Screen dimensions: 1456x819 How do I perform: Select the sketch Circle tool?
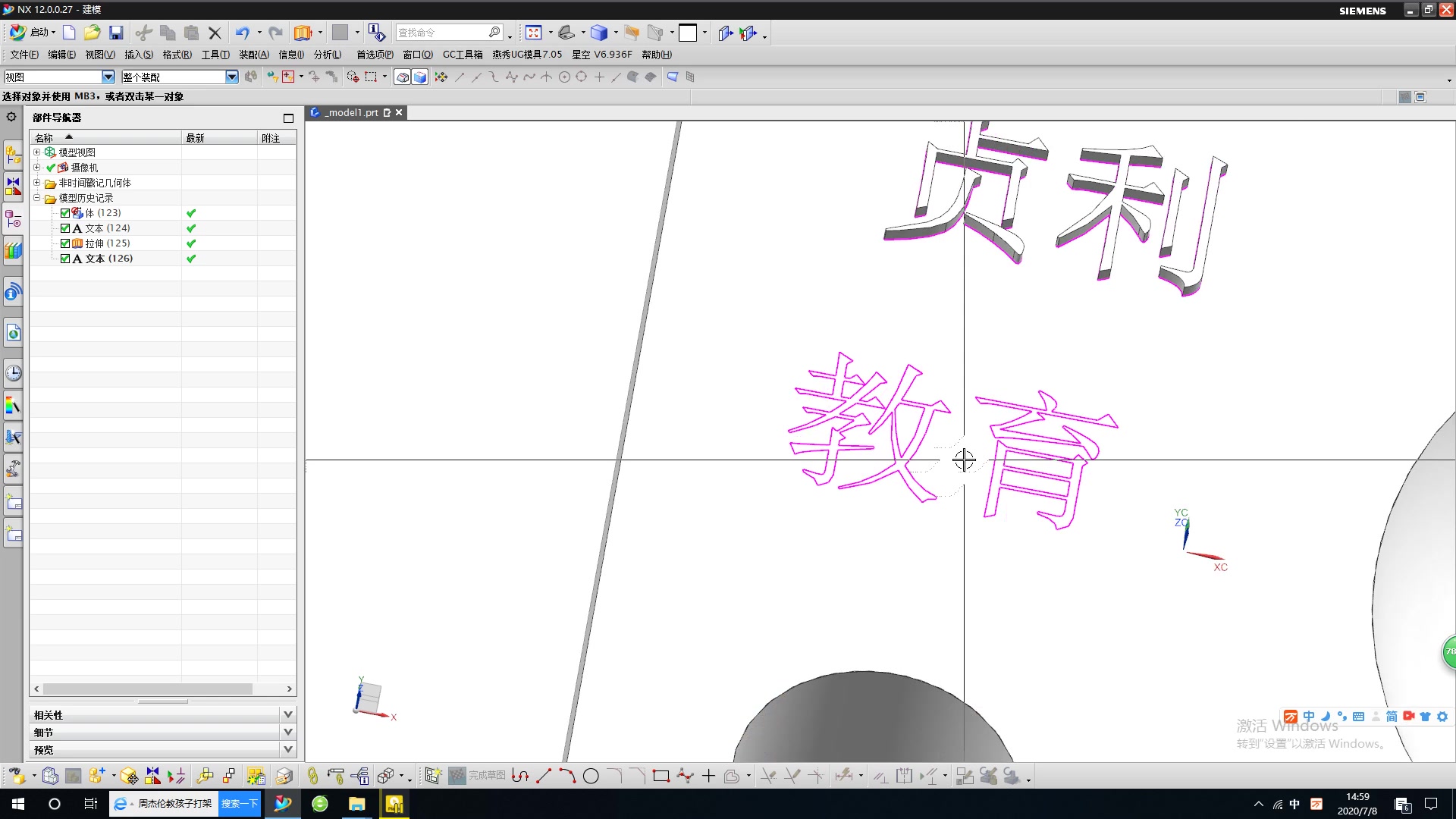591,776
